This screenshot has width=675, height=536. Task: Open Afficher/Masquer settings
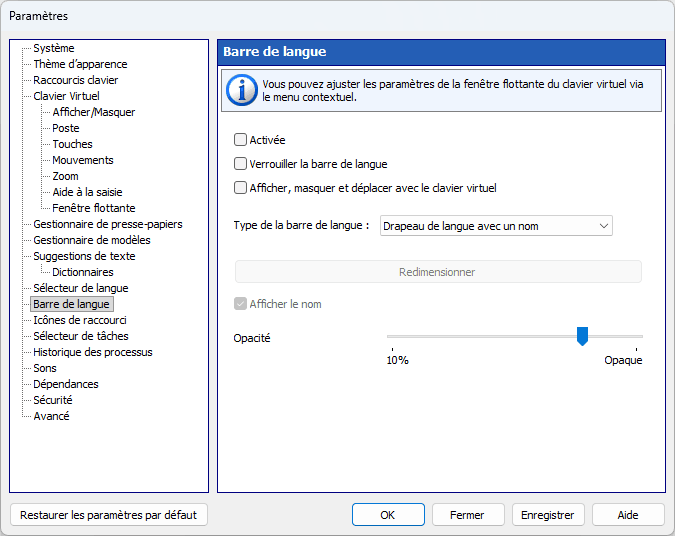(94, 112)
